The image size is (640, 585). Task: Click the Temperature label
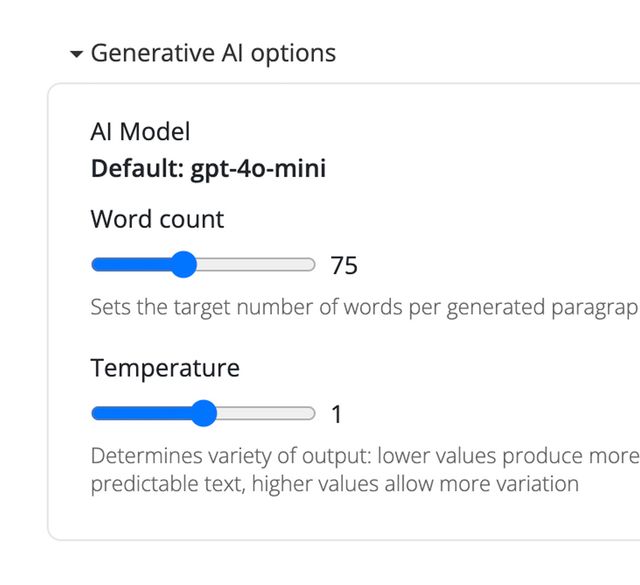(165, 368)
